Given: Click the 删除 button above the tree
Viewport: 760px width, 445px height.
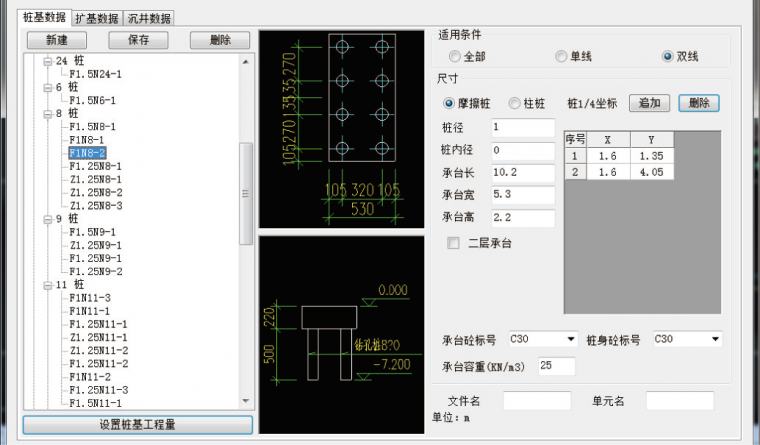Looking at the screenshot, I should (x=220, y=40).
